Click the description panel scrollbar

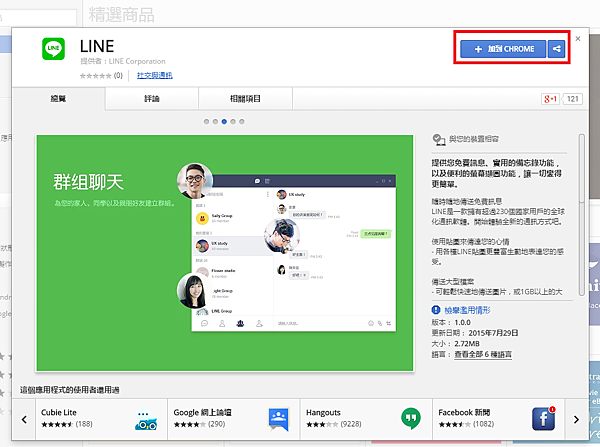(x=582, y=214)
